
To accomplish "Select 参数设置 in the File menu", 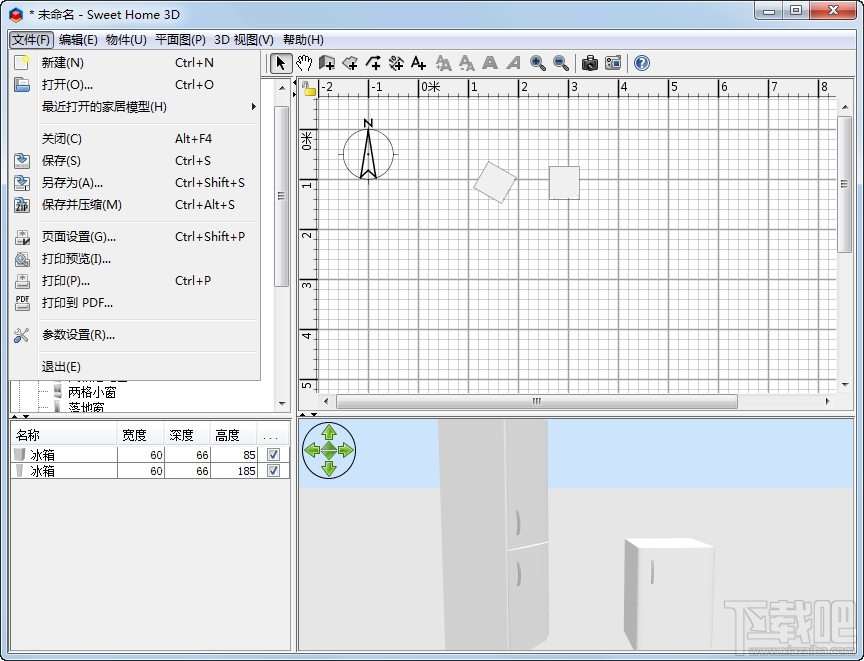I will tap(80, 337).
